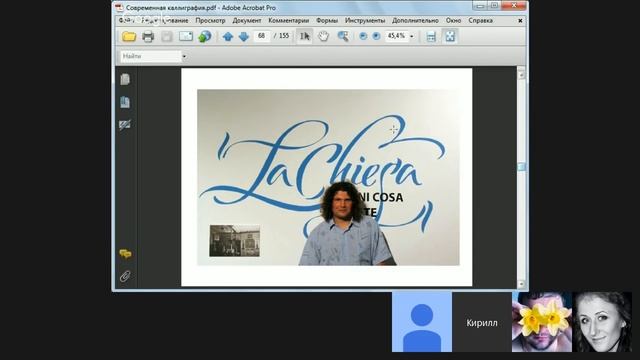Screen dimensions: 640x360
Task: Select the blank avatar participant tile
Action: coord(422,322)
